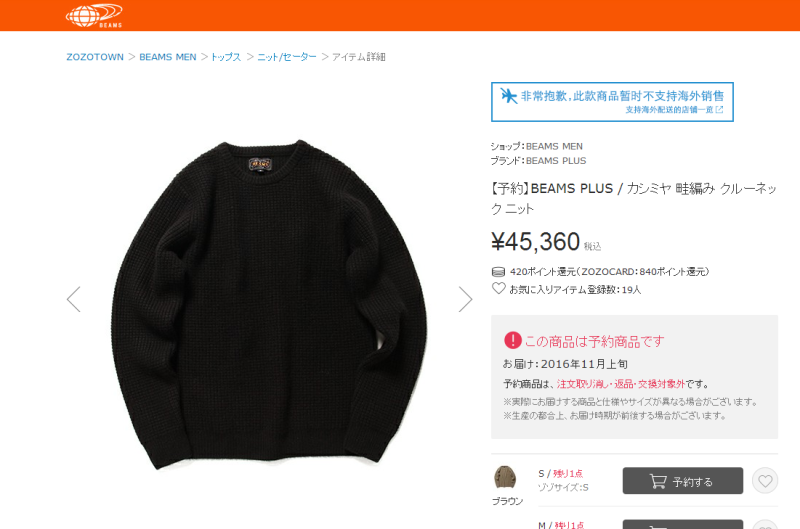
Task: Click the points coin icon
Action: pos(498,271)
